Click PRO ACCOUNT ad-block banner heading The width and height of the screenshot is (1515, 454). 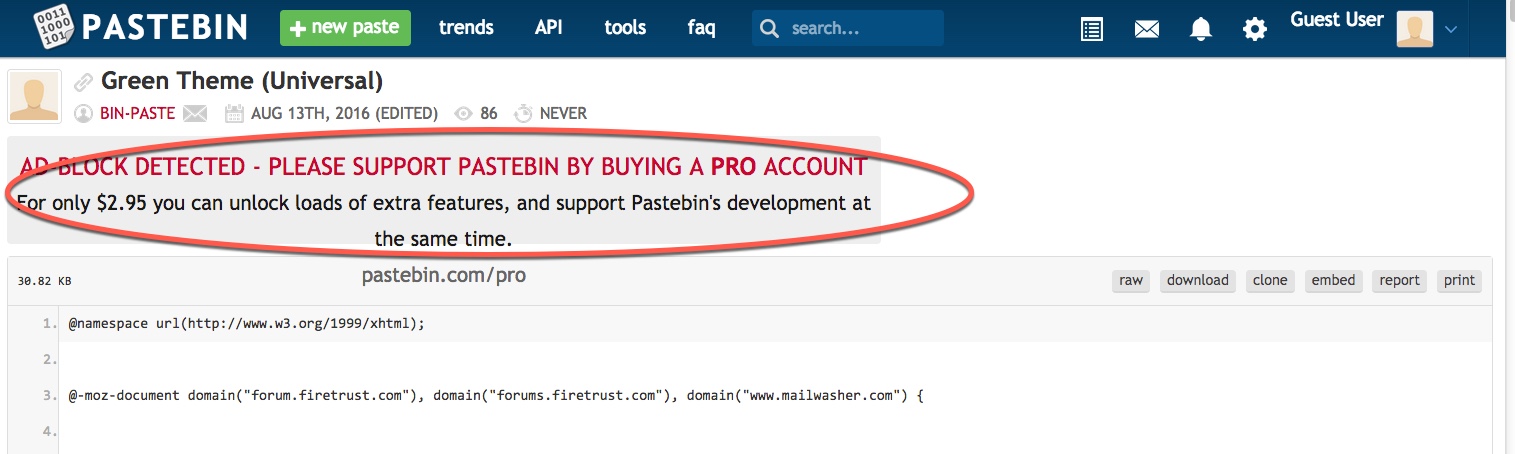[443, 166]
